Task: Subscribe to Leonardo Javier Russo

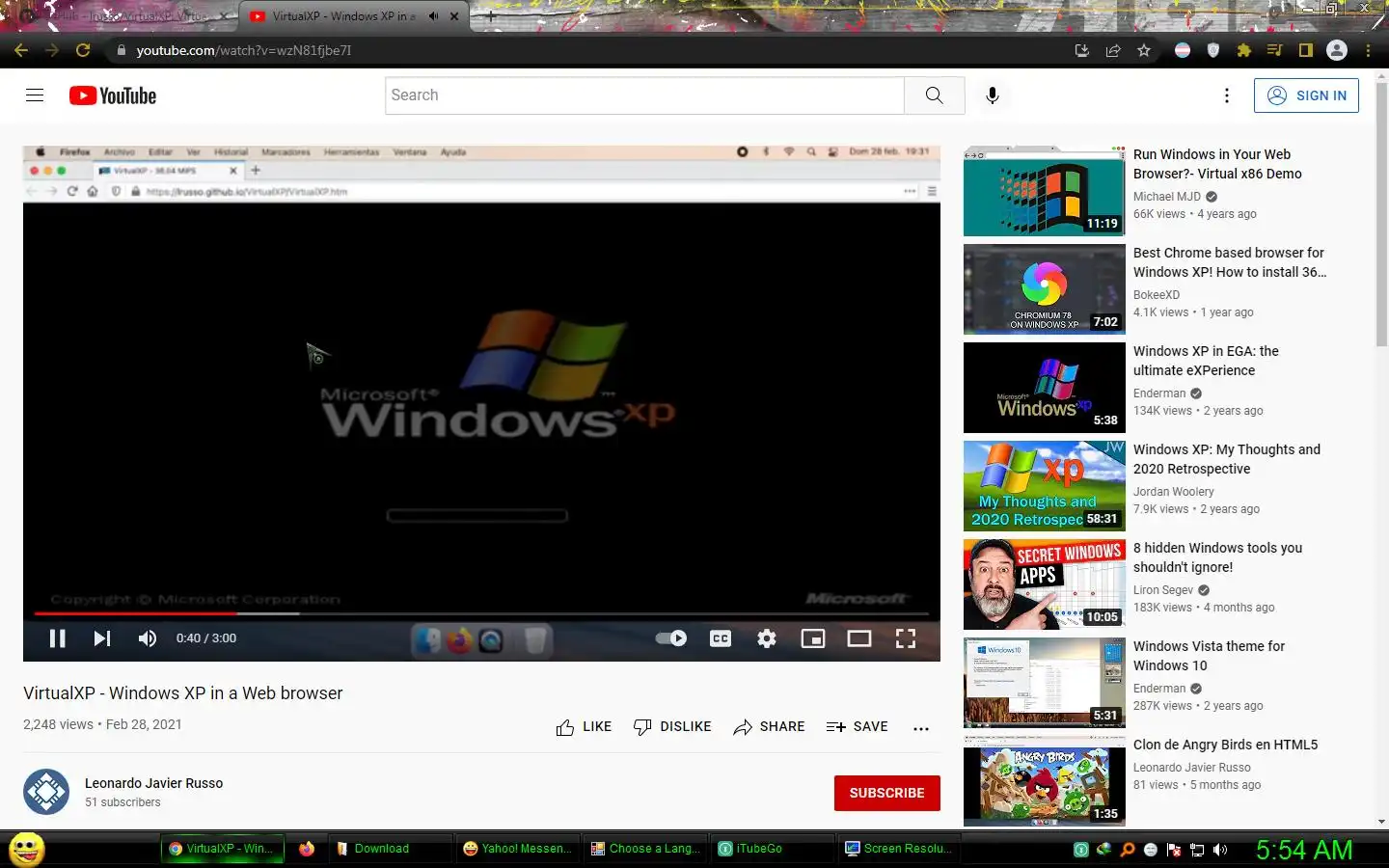Action: pos(886,793)
